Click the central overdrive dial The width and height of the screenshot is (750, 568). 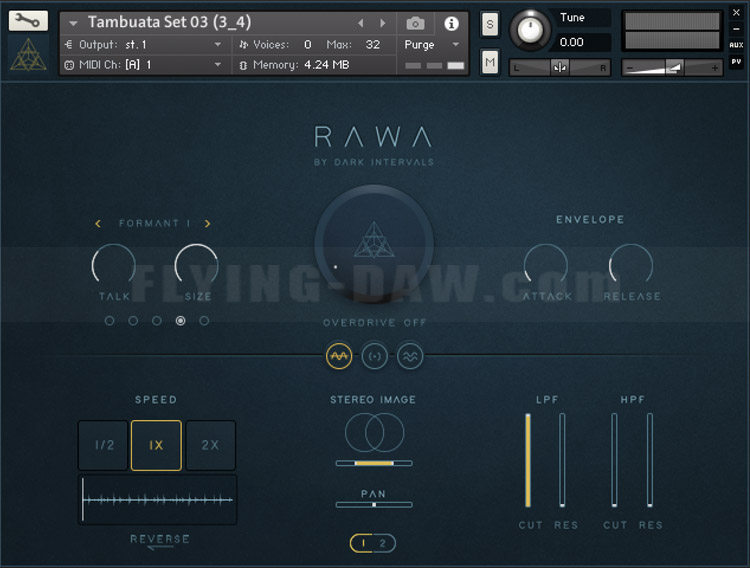point(374,244)
